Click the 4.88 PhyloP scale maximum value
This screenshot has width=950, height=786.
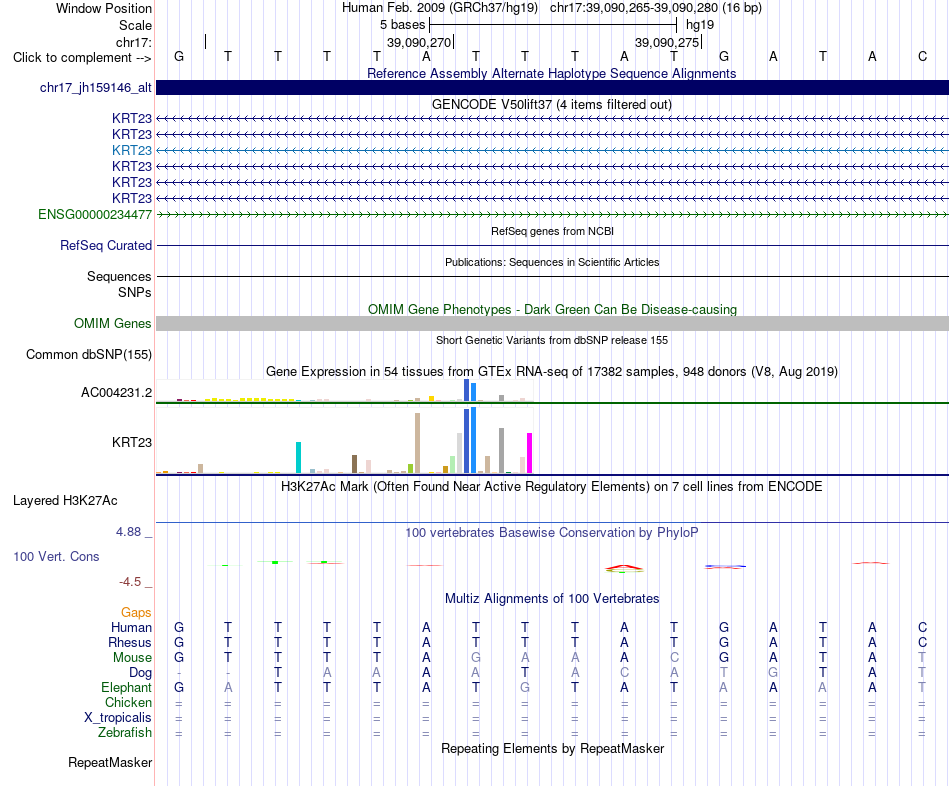[128, 532]
